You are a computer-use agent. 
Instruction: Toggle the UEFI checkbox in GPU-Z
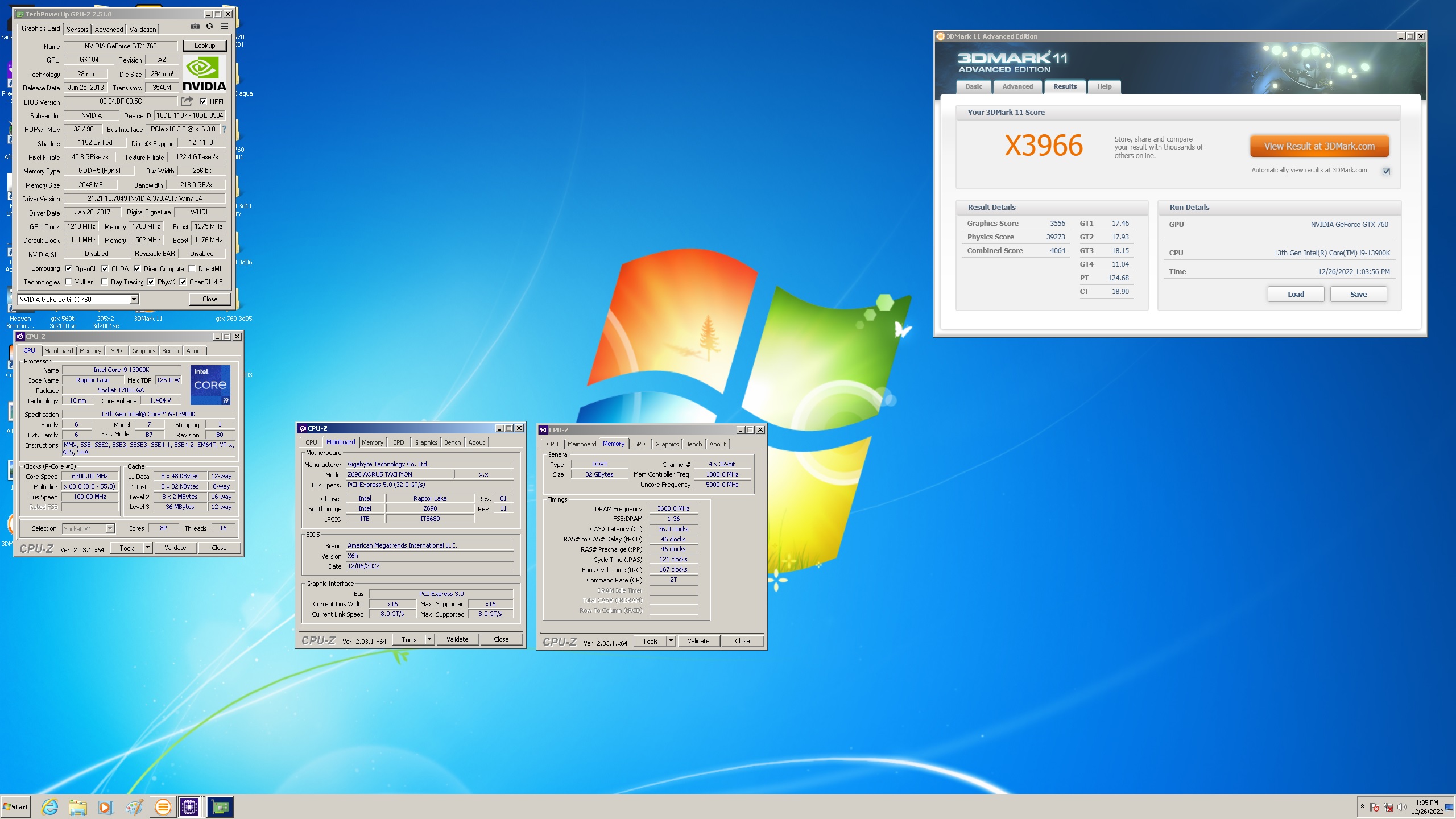203,101
